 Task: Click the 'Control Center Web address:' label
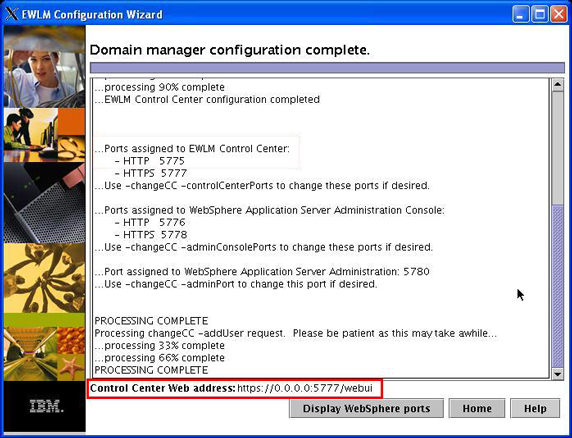[x=163, y=388]
